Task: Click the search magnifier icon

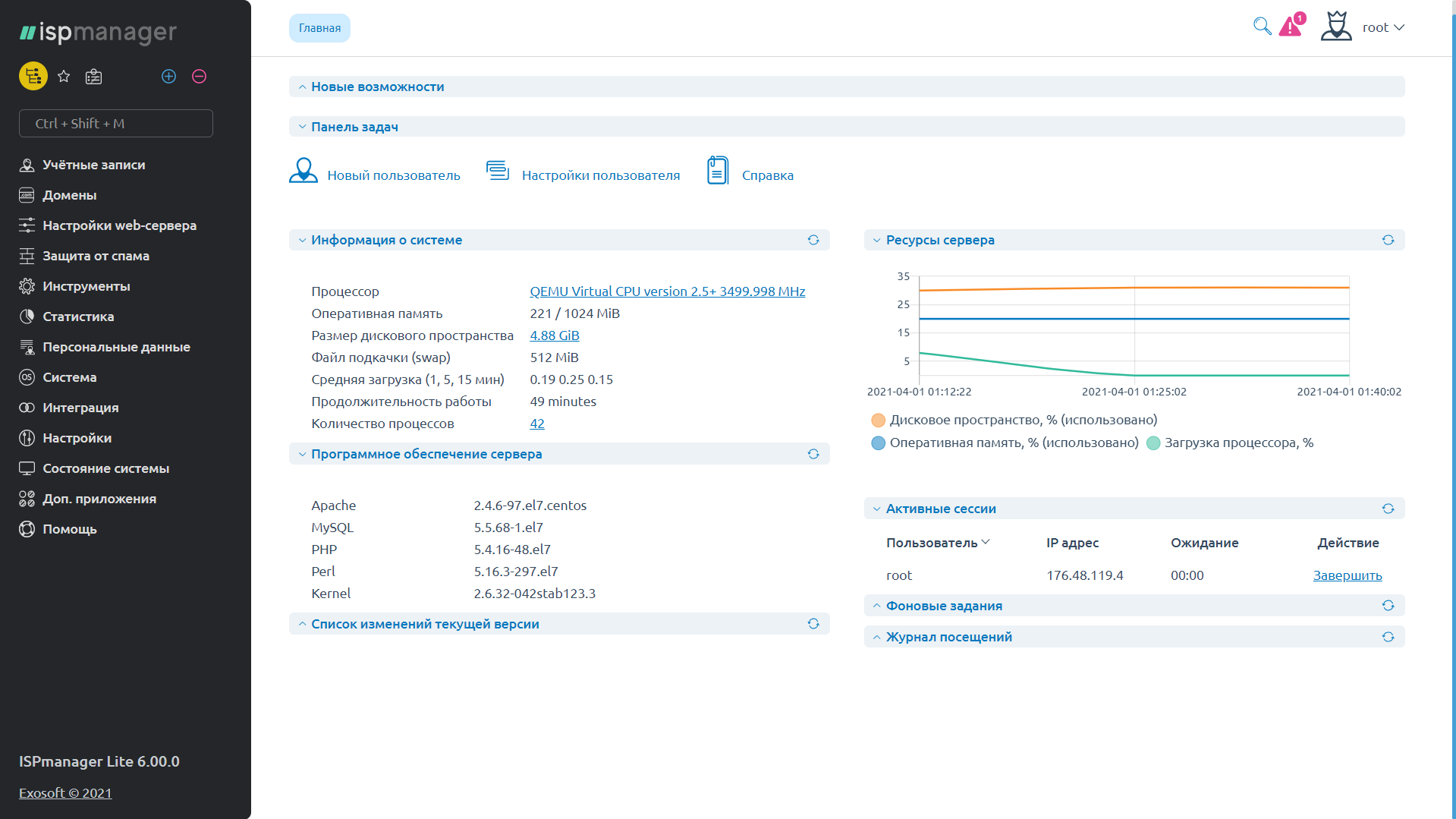Action: pos(1262,27)
